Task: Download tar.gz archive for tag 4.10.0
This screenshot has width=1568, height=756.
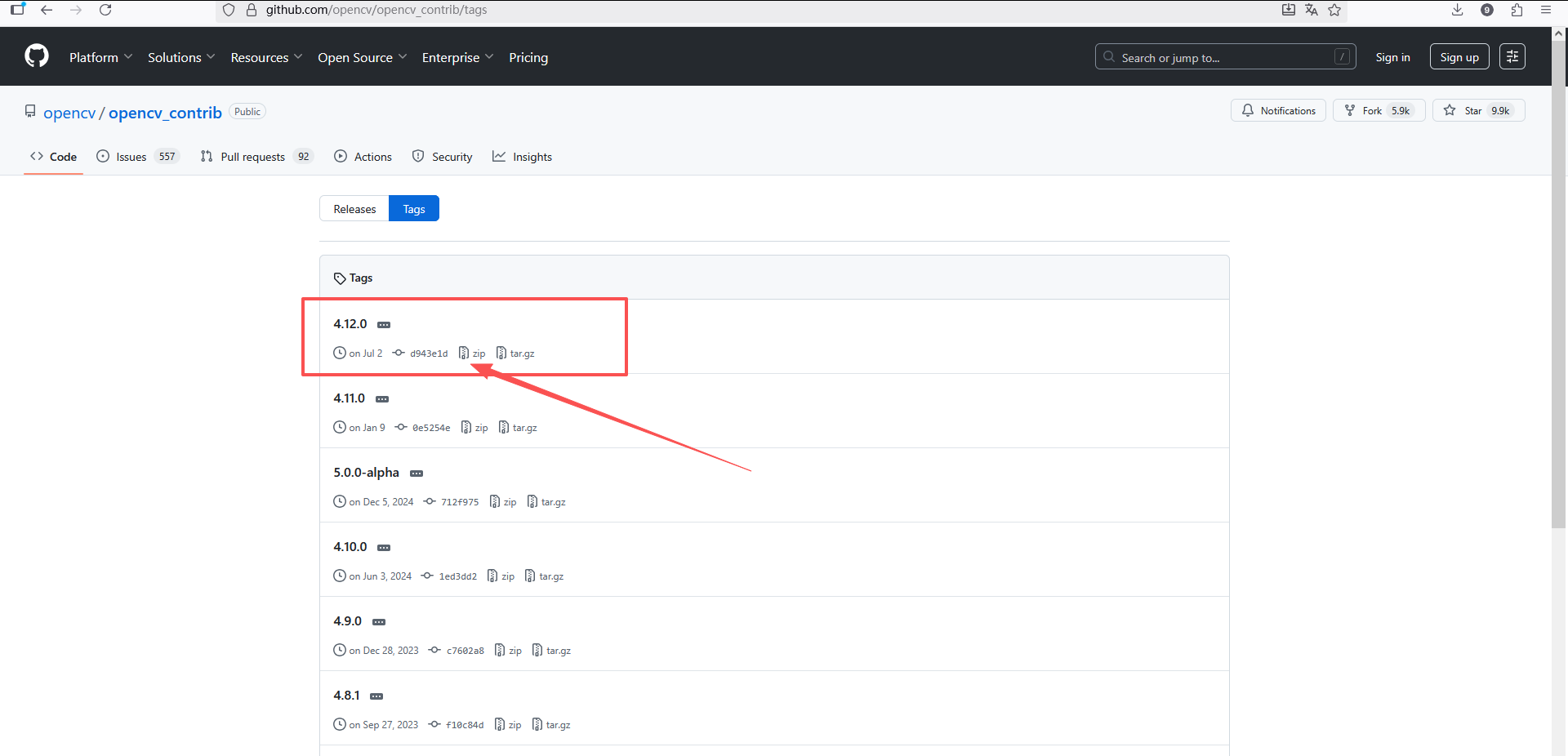Action: coord(544,576)
